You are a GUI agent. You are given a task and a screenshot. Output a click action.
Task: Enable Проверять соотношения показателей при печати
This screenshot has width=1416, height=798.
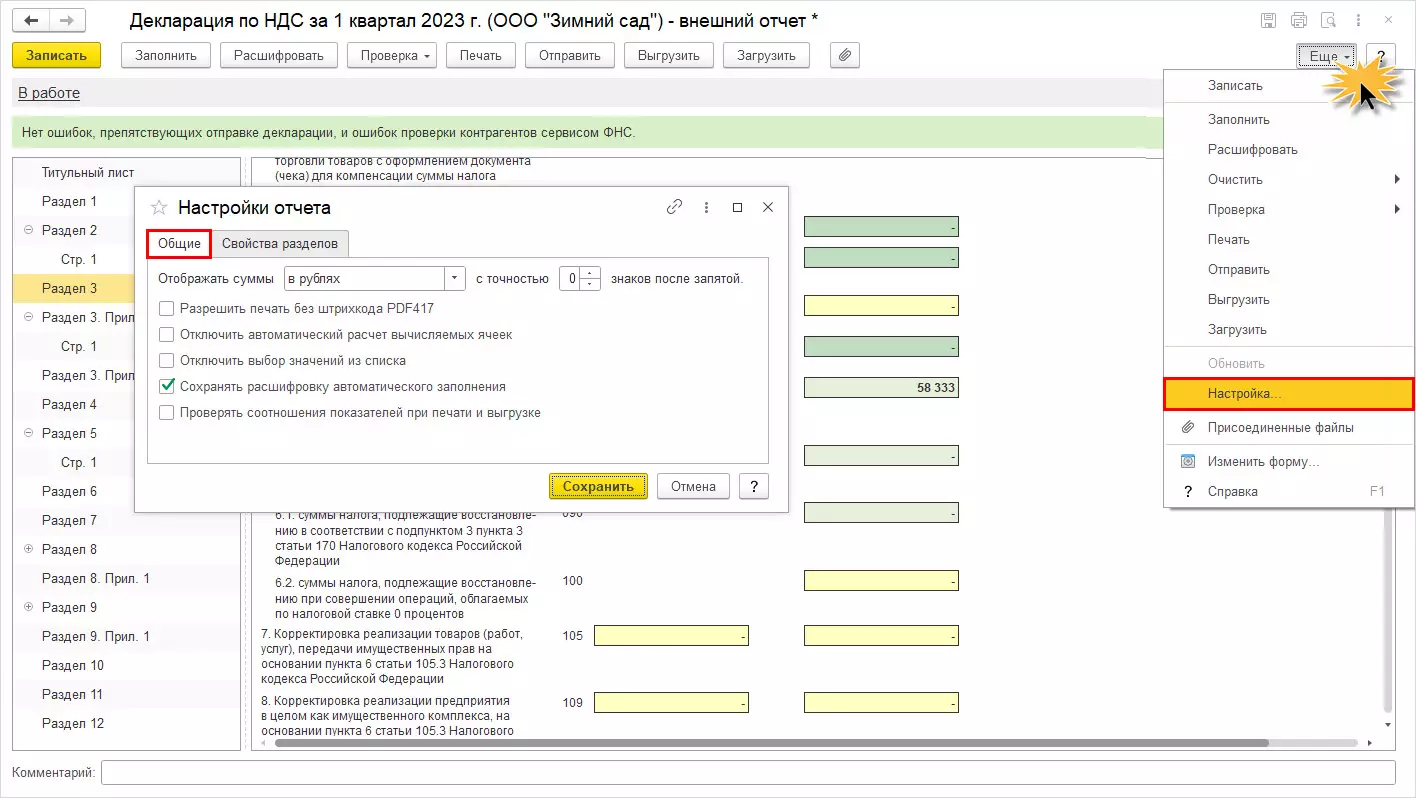167,413
